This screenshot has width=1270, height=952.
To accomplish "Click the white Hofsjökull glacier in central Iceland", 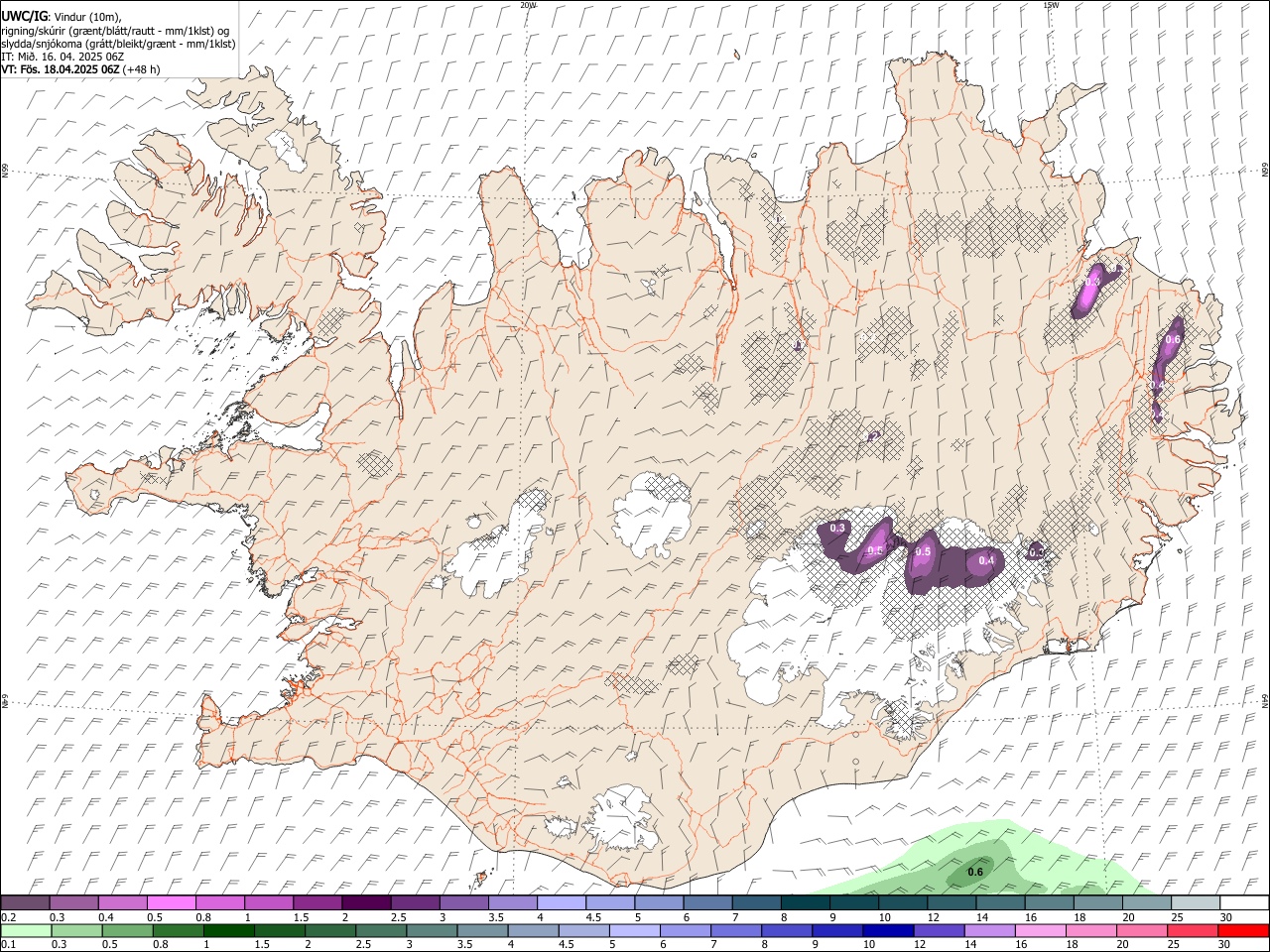I will click(x=652, y=516).
